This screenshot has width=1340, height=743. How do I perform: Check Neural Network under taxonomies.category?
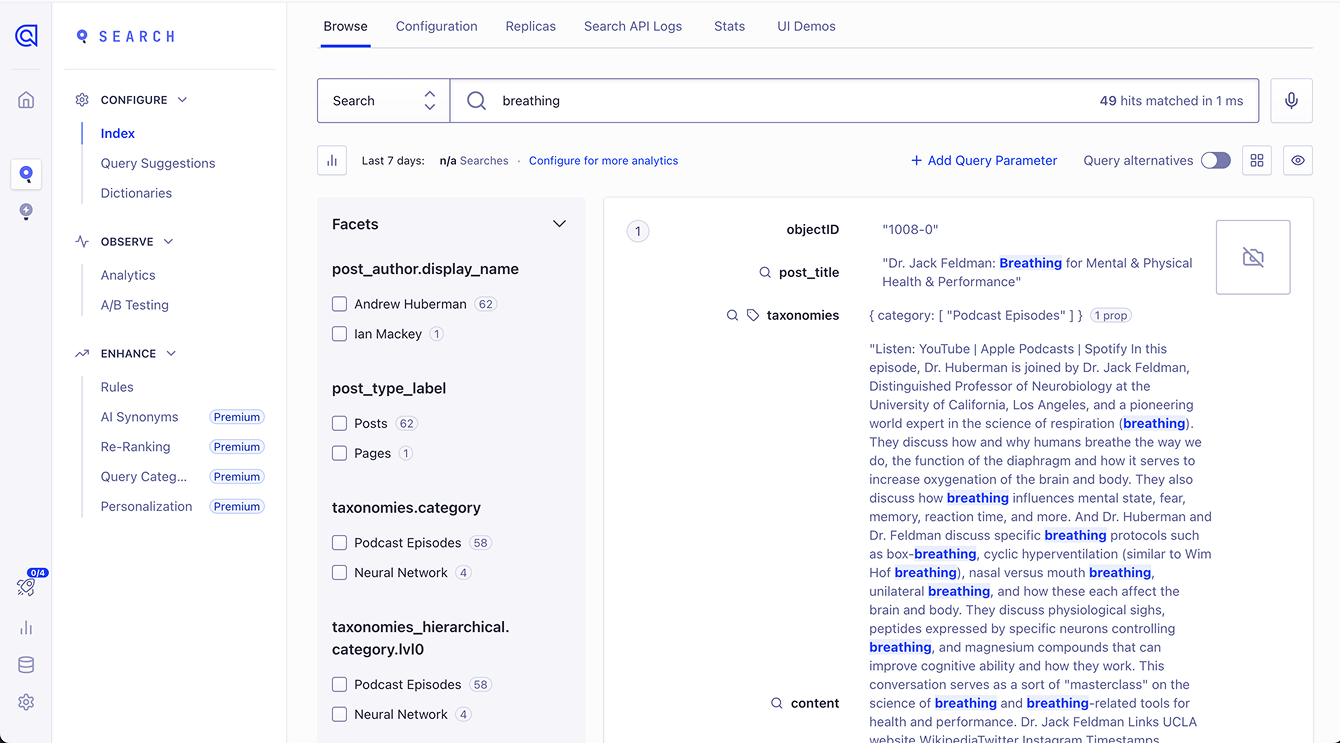click(340, 573)
